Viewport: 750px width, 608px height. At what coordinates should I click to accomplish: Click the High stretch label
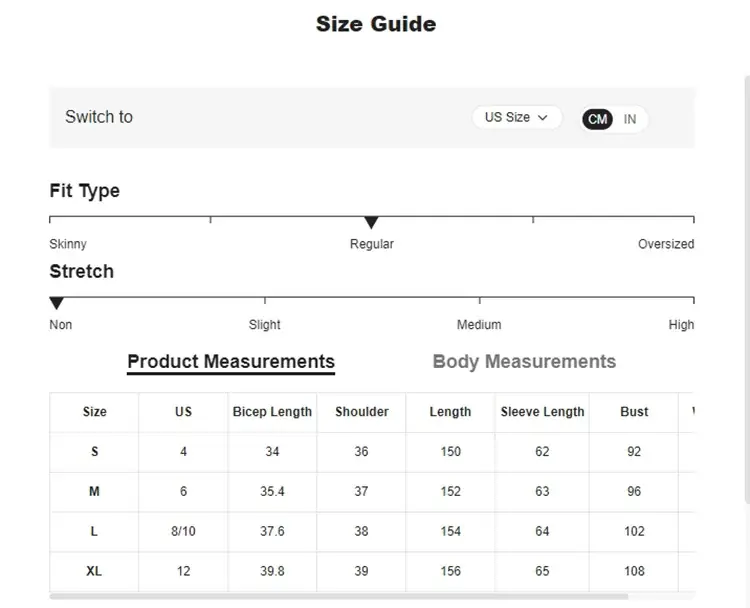(681, 325)
